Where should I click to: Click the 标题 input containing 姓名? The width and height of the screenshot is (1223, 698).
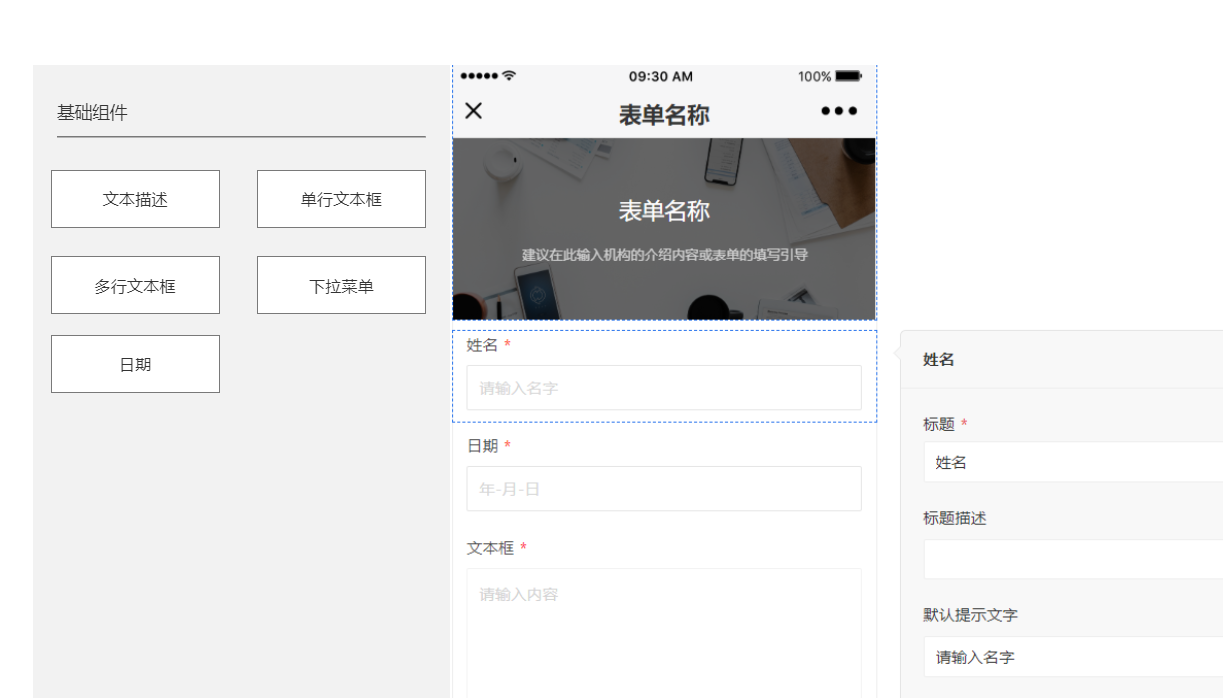pos(1073,462)
